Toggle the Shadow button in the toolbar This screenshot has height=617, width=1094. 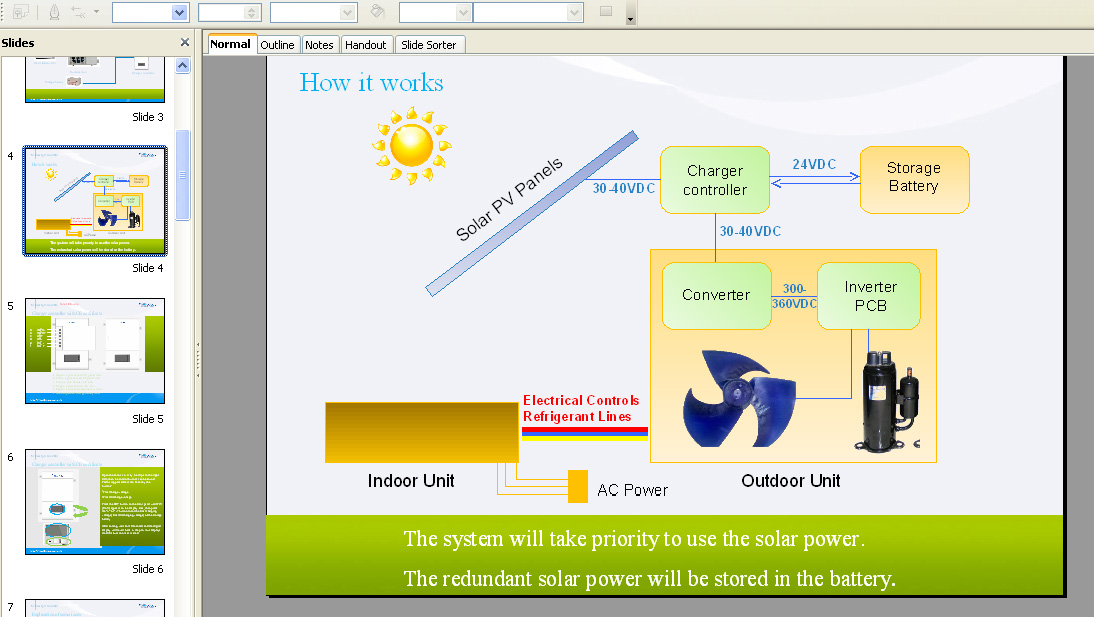[x=605, y=12]
